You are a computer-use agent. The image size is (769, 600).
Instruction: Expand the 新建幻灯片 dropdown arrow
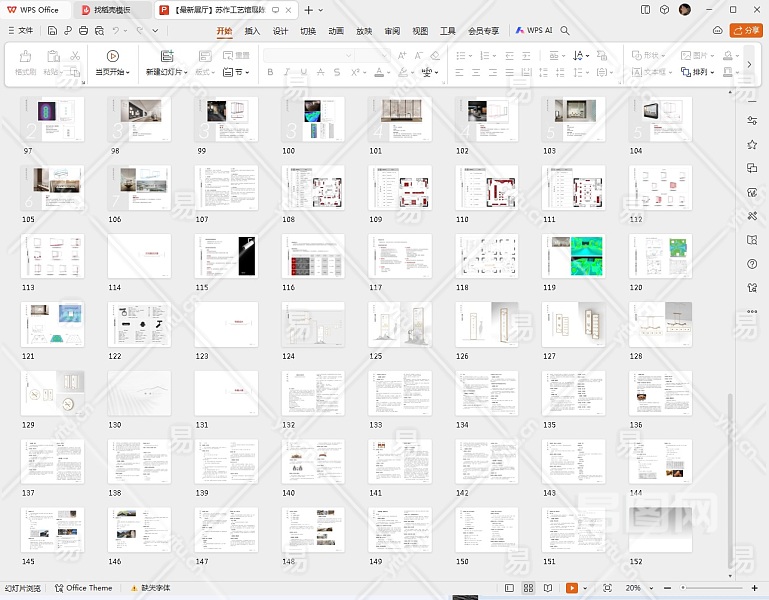[x=184, y=73]
